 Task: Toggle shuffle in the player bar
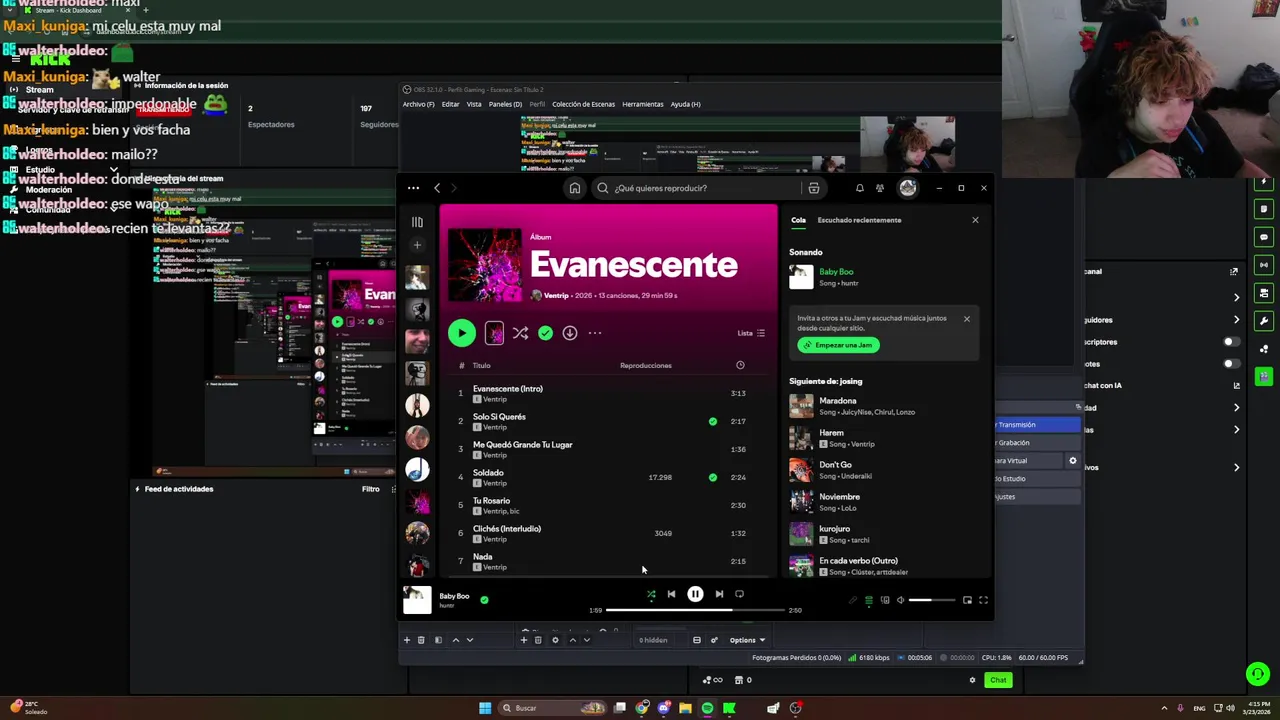(x=651, y=594)
